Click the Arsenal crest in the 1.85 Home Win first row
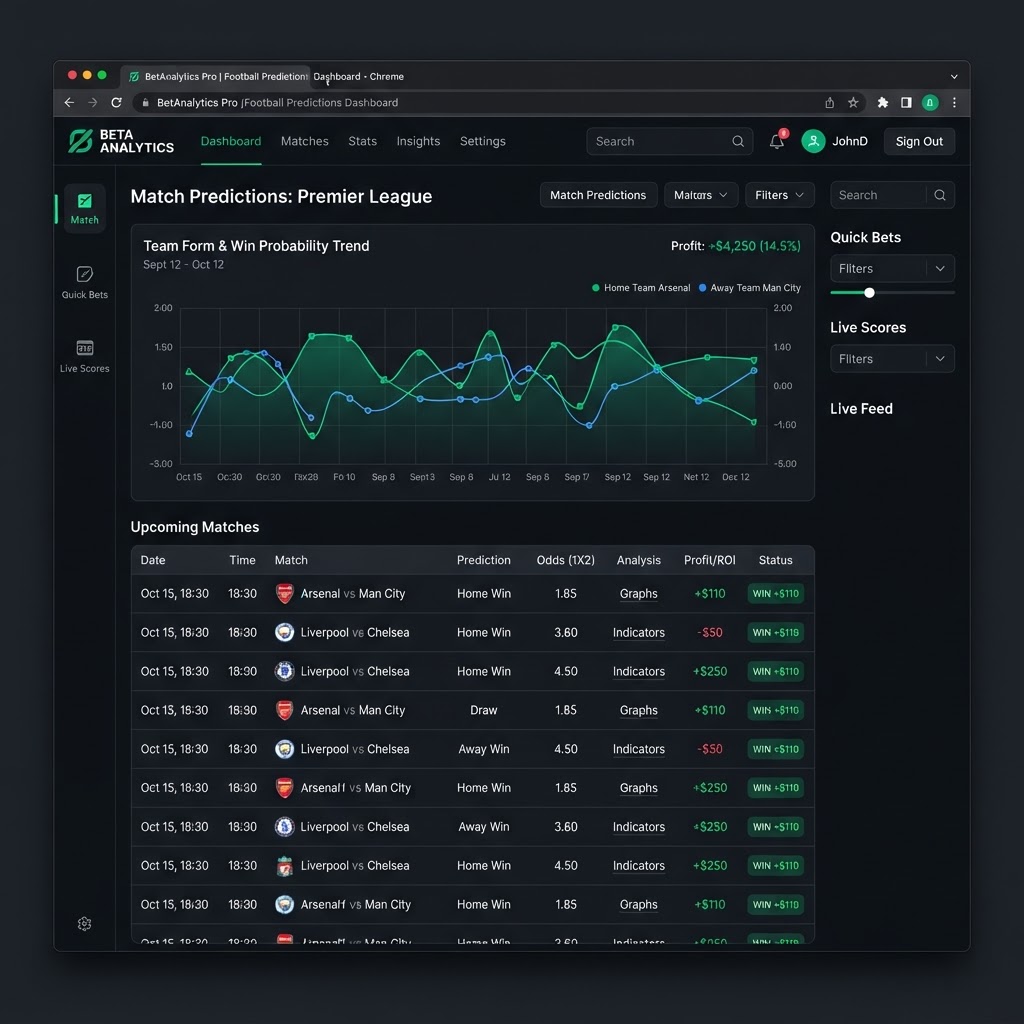Screen dimensions: 1024x1024 point(285,594)
